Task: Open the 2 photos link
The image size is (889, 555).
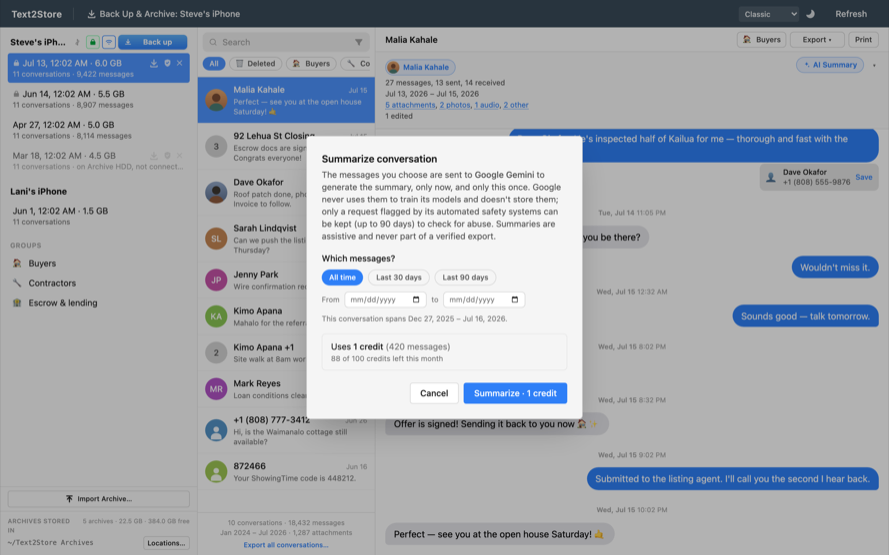Action: tap(455, 105)
